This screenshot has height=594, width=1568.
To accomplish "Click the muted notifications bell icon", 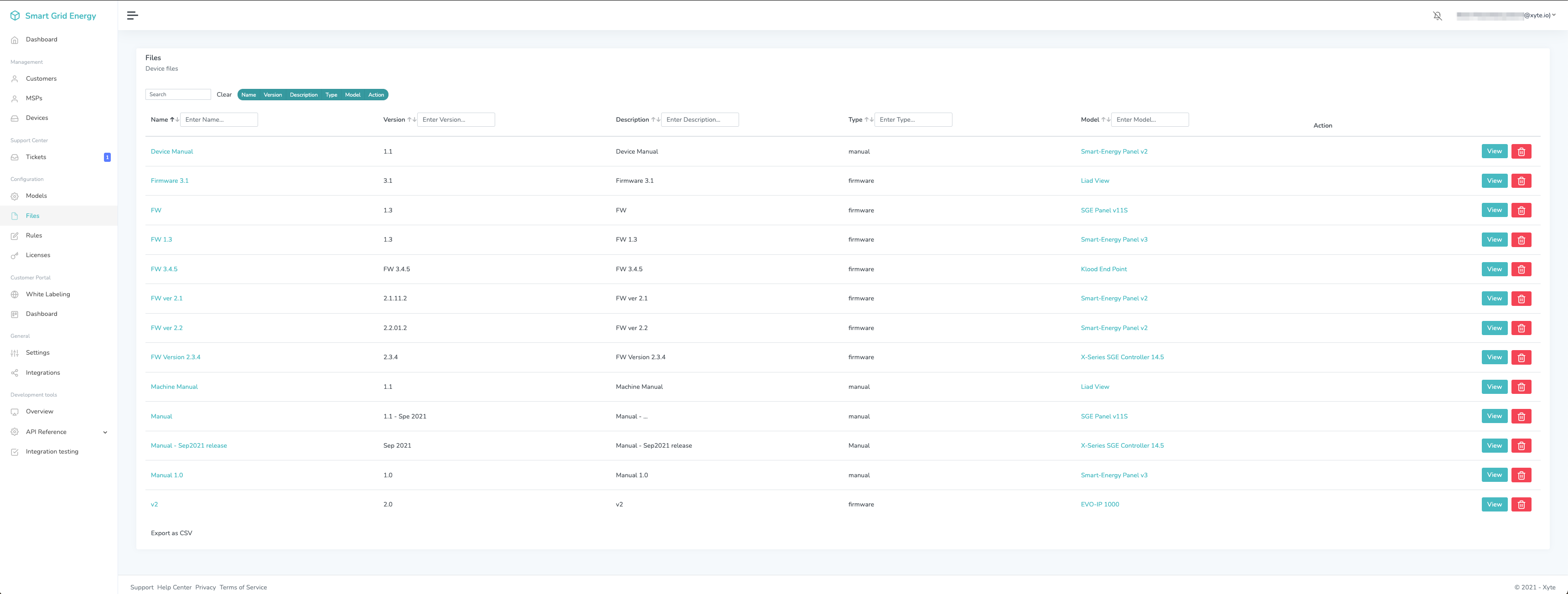I will (x=1437, y=16).
